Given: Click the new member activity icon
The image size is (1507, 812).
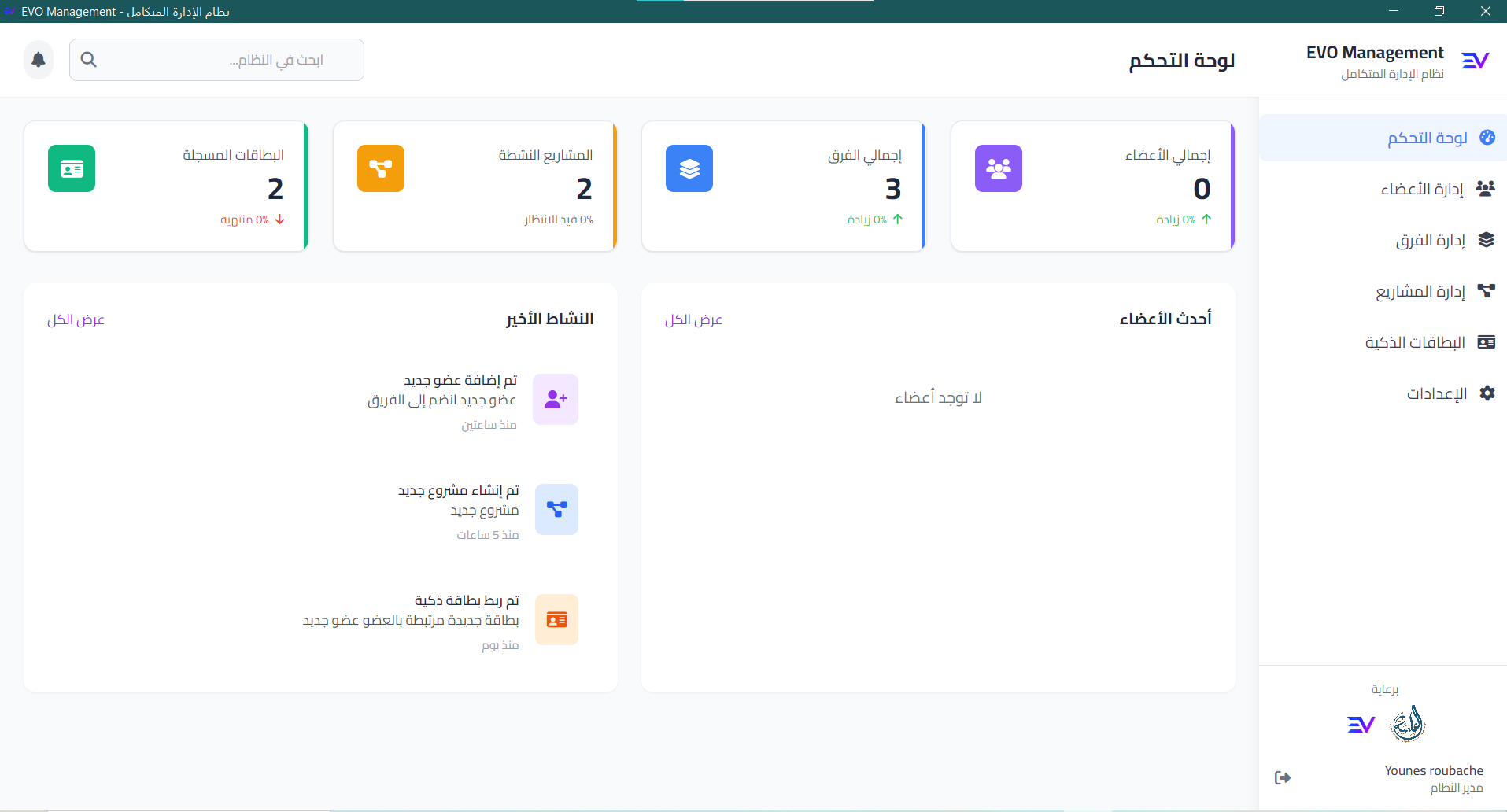Looking at the screenshot, I should click(556, 399).
